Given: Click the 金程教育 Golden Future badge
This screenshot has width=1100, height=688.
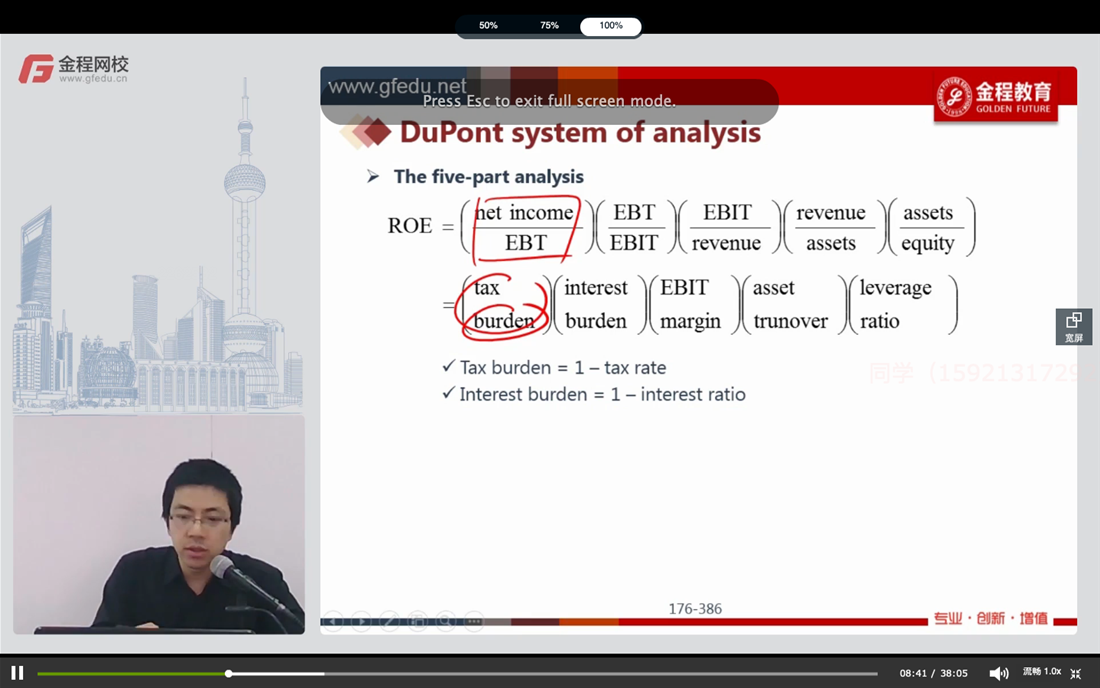Looking at the screenshot, I should [995, 97].
